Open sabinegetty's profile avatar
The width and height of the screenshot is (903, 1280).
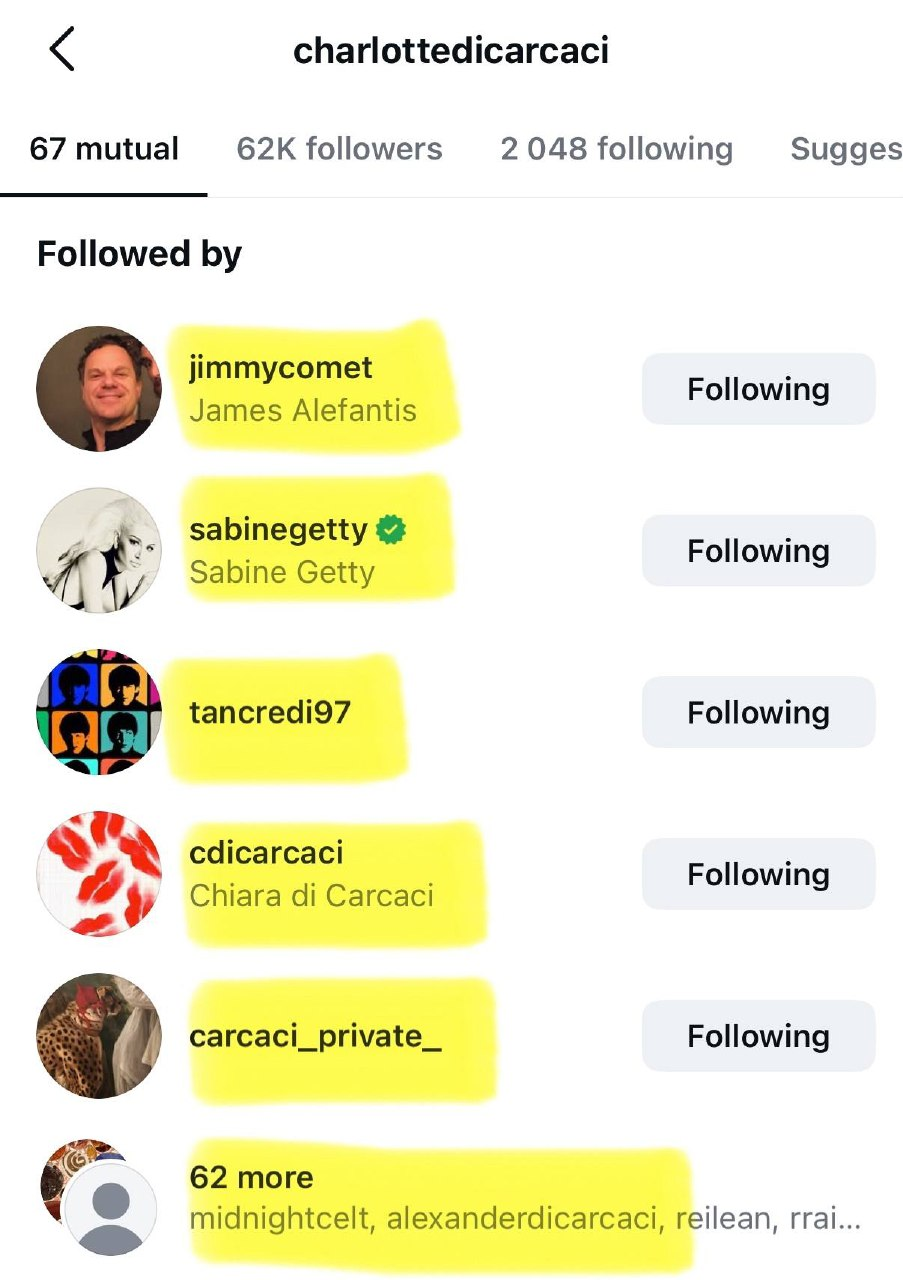[98, 550]
